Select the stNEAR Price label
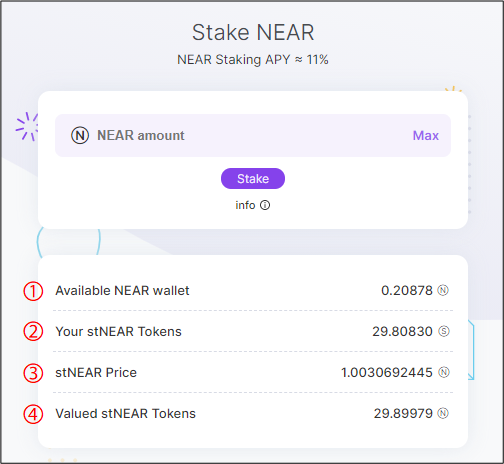 coord(96,372)
